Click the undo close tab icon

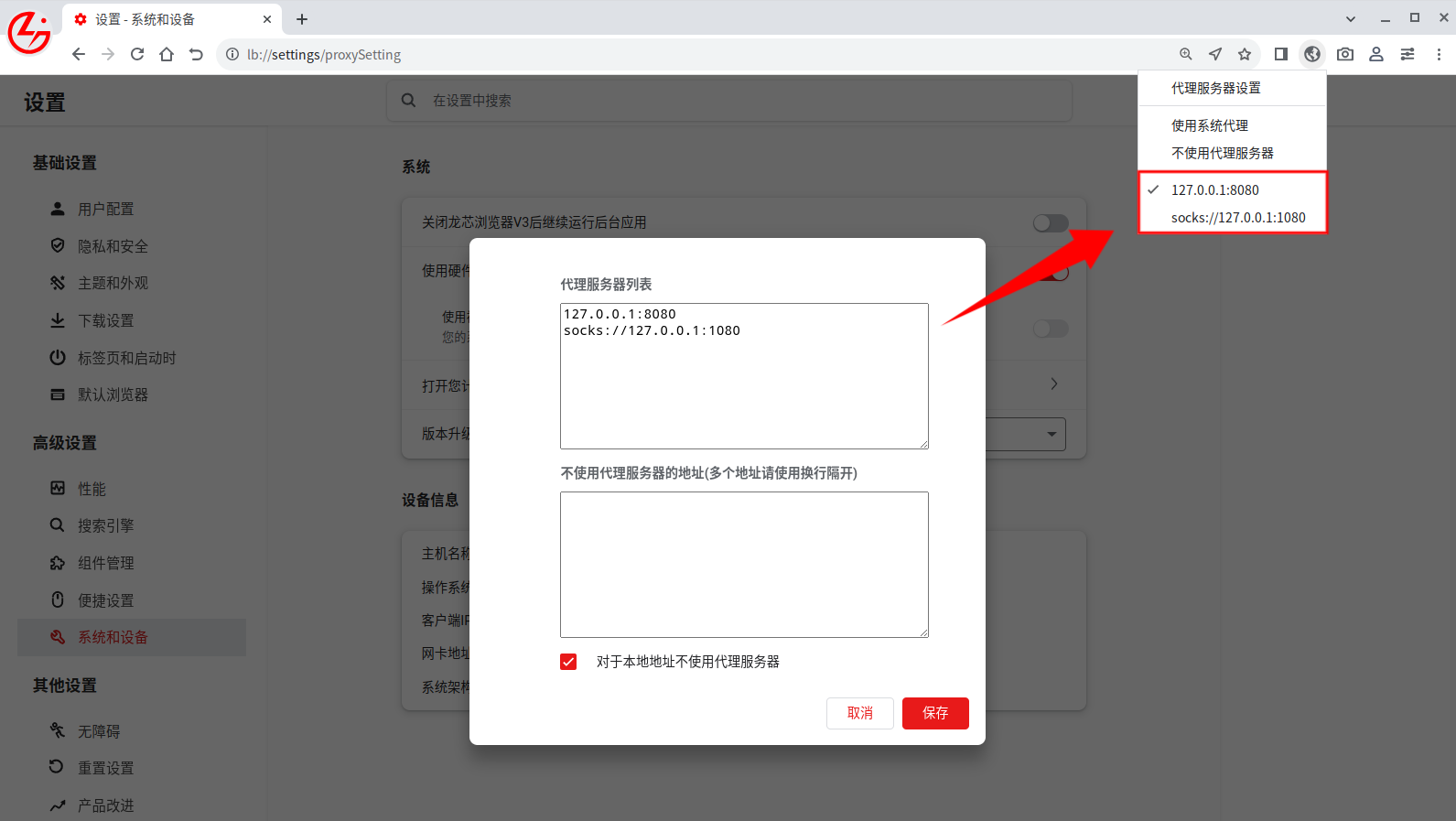[x=196, y=54]
